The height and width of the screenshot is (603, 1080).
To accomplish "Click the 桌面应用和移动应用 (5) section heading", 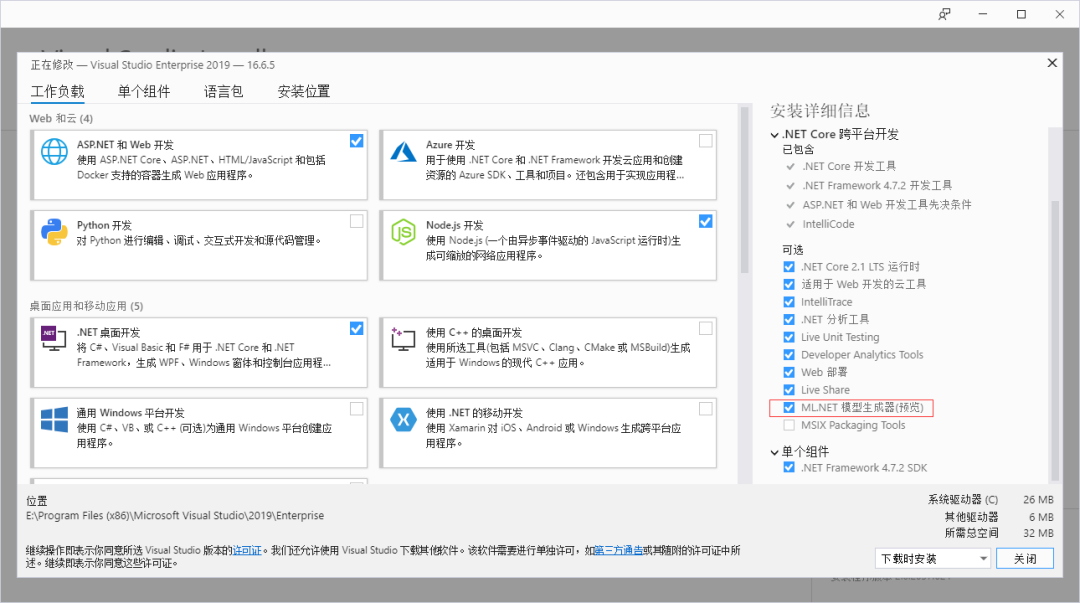I will pos(86,306).
